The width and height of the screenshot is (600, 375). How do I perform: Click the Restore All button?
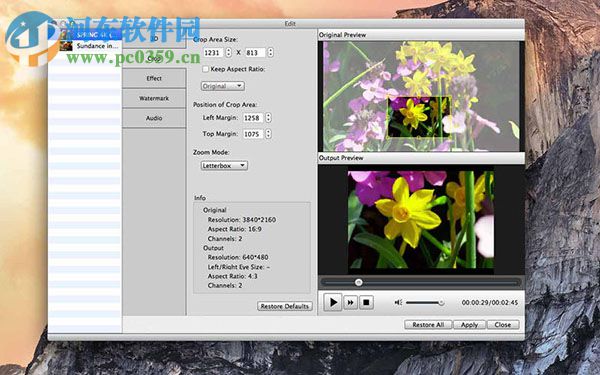tap(428, 324)
